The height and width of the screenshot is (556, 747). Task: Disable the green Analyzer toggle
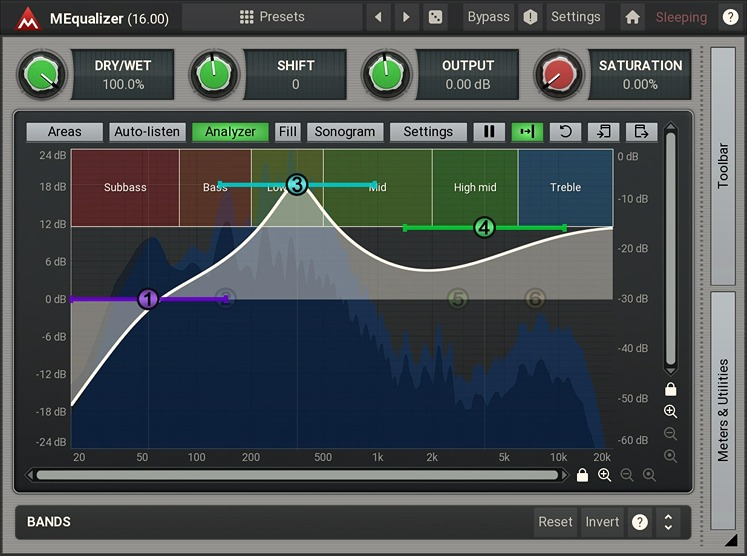(x=230, y=132)
